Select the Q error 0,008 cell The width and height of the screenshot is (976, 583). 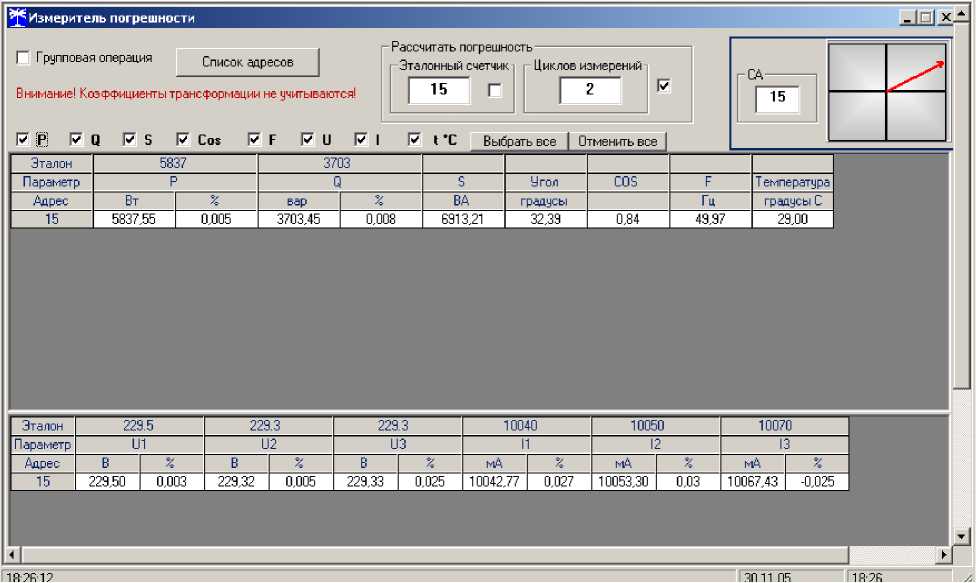click(381, 219)
